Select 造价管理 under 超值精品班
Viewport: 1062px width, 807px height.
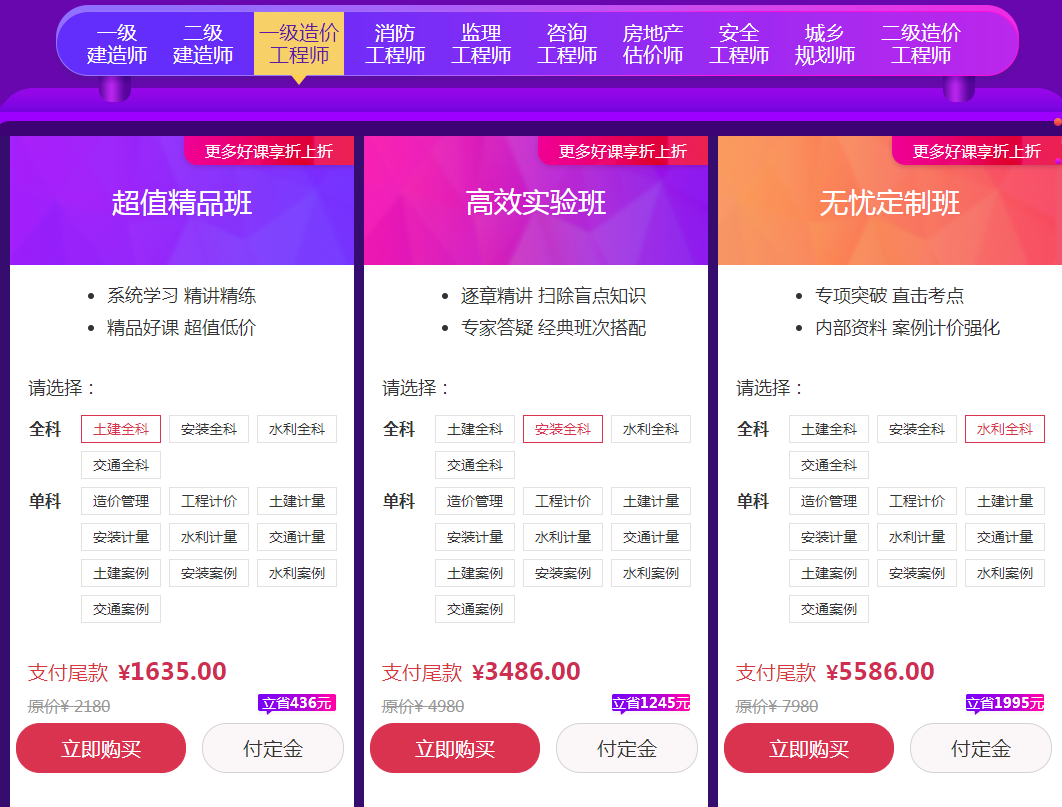pyautogui.click(x=121, y=501)
